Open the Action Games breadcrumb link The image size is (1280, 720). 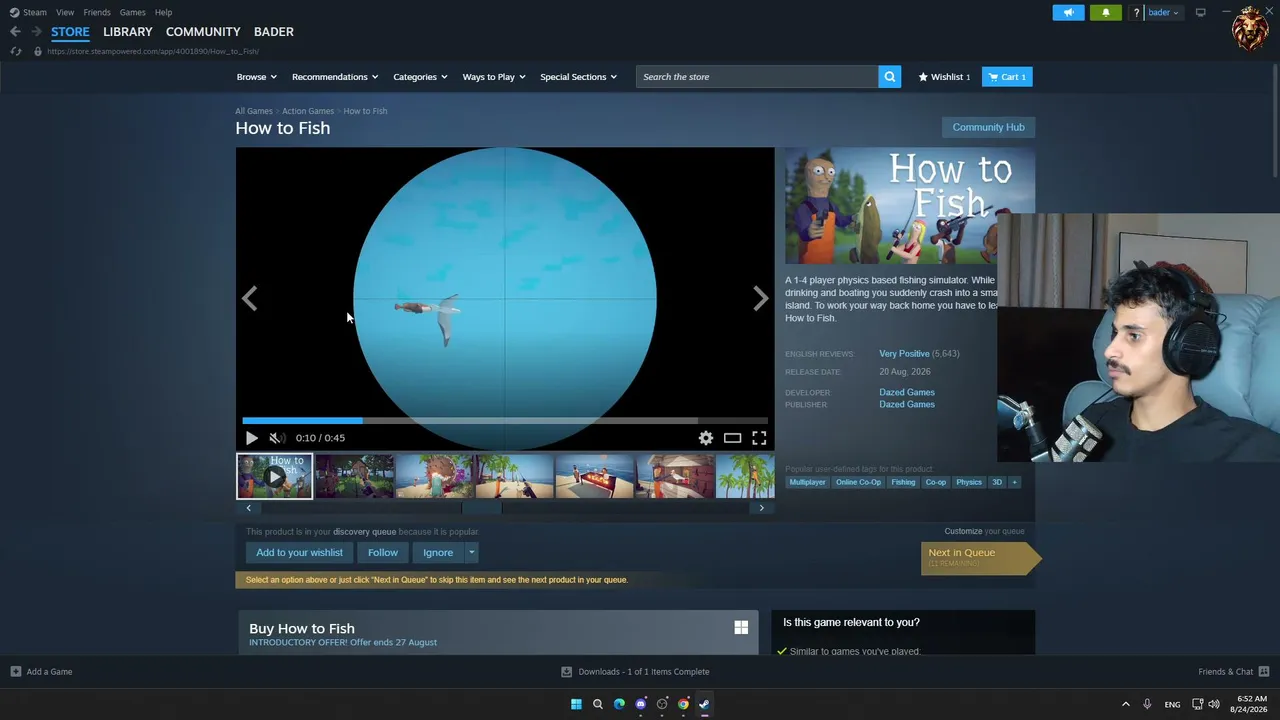pos(308,111)
